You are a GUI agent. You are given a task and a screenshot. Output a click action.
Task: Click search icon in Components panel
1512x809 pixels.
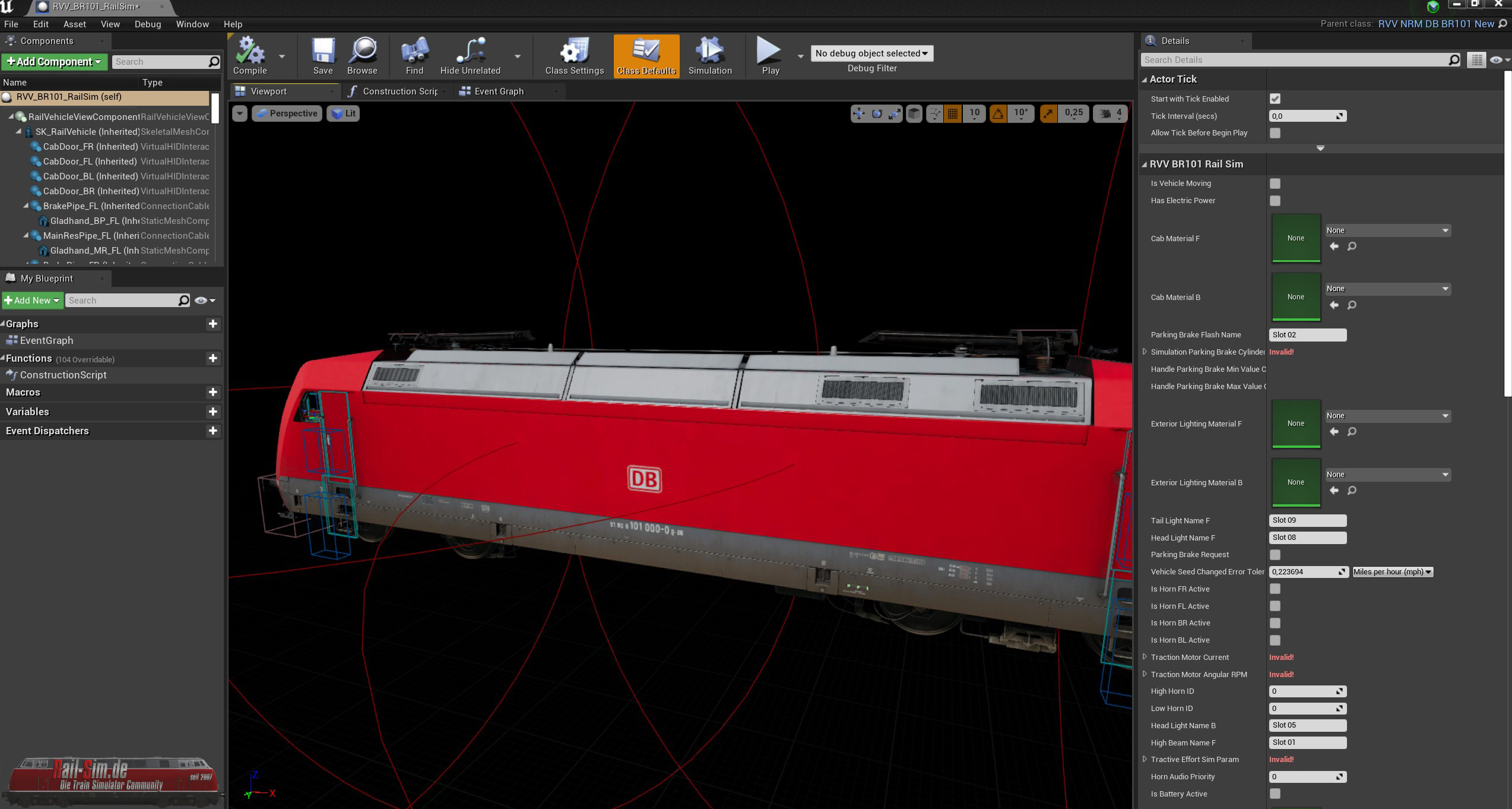(x=214, y=62)
